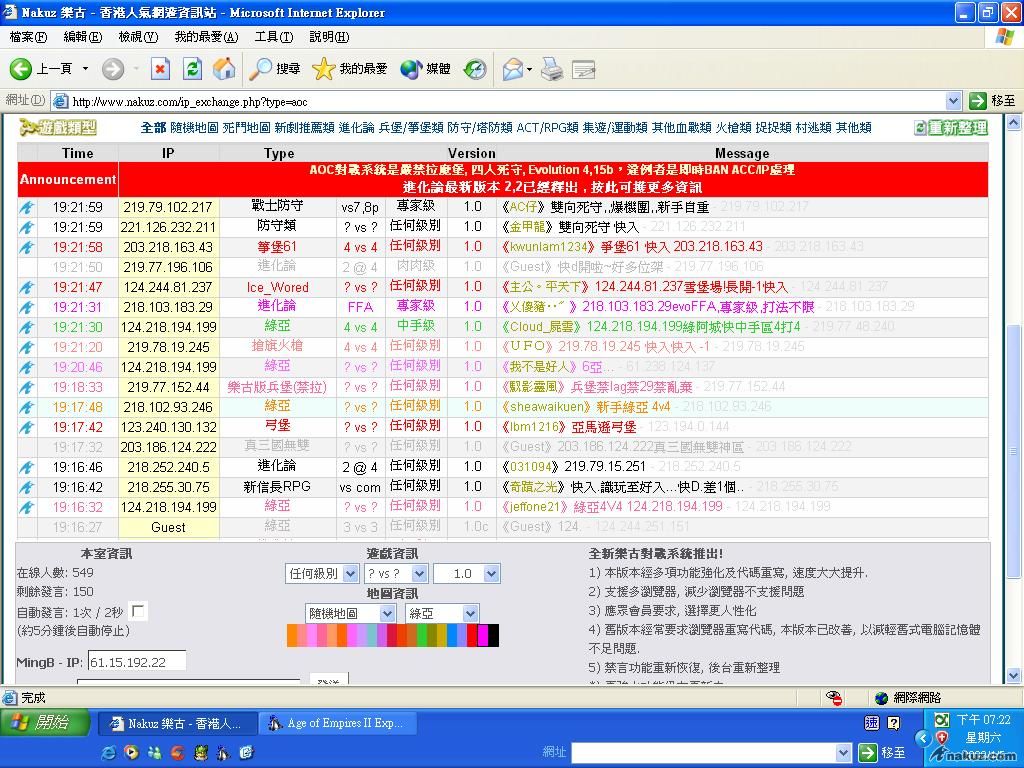Screen dimensions: 1024x768
Task: Click the Print toolbar icon
Action: (552, 69)
